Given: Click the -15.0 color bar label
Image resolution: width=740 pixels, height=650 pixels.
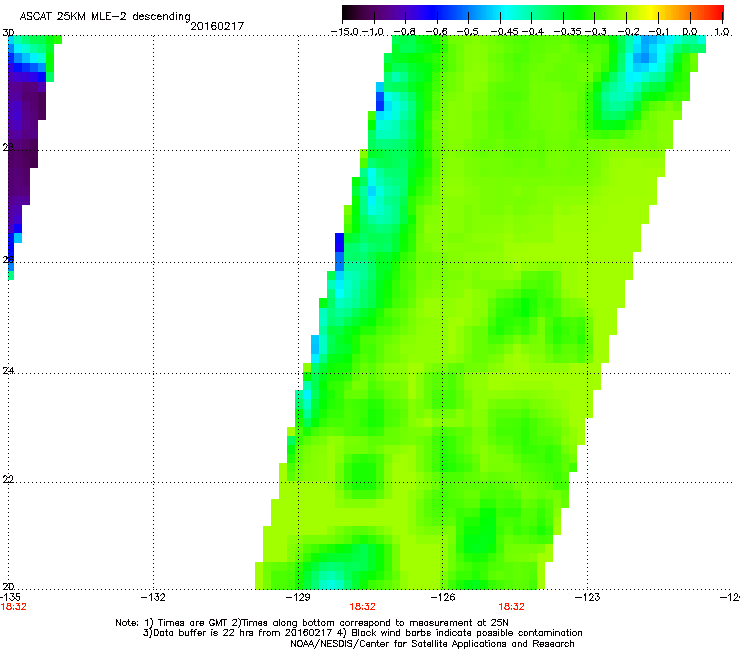Looking at the screenshot, I should coord(345,32).
